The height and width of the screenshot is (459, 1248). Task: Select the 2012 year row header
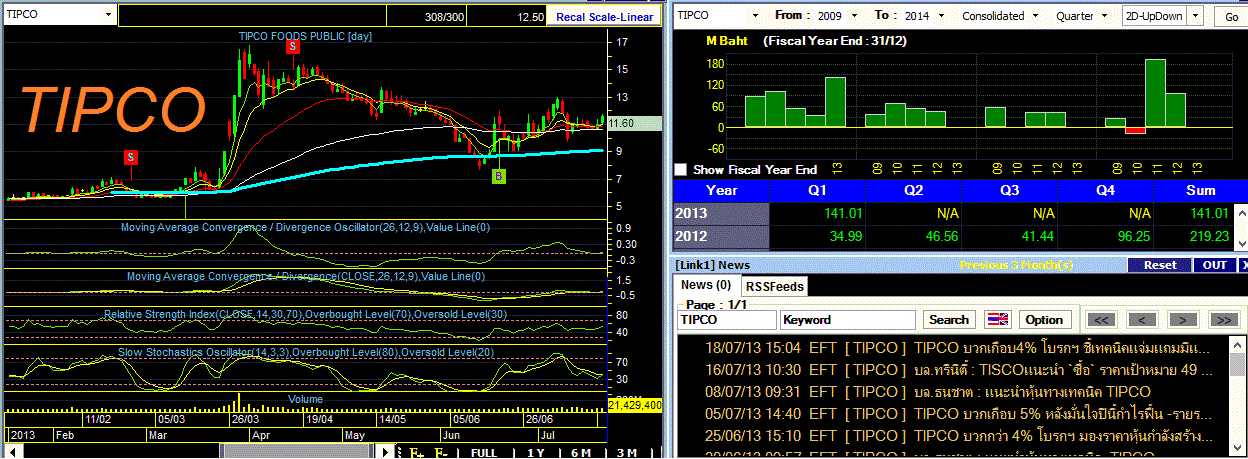pos(721,237)
